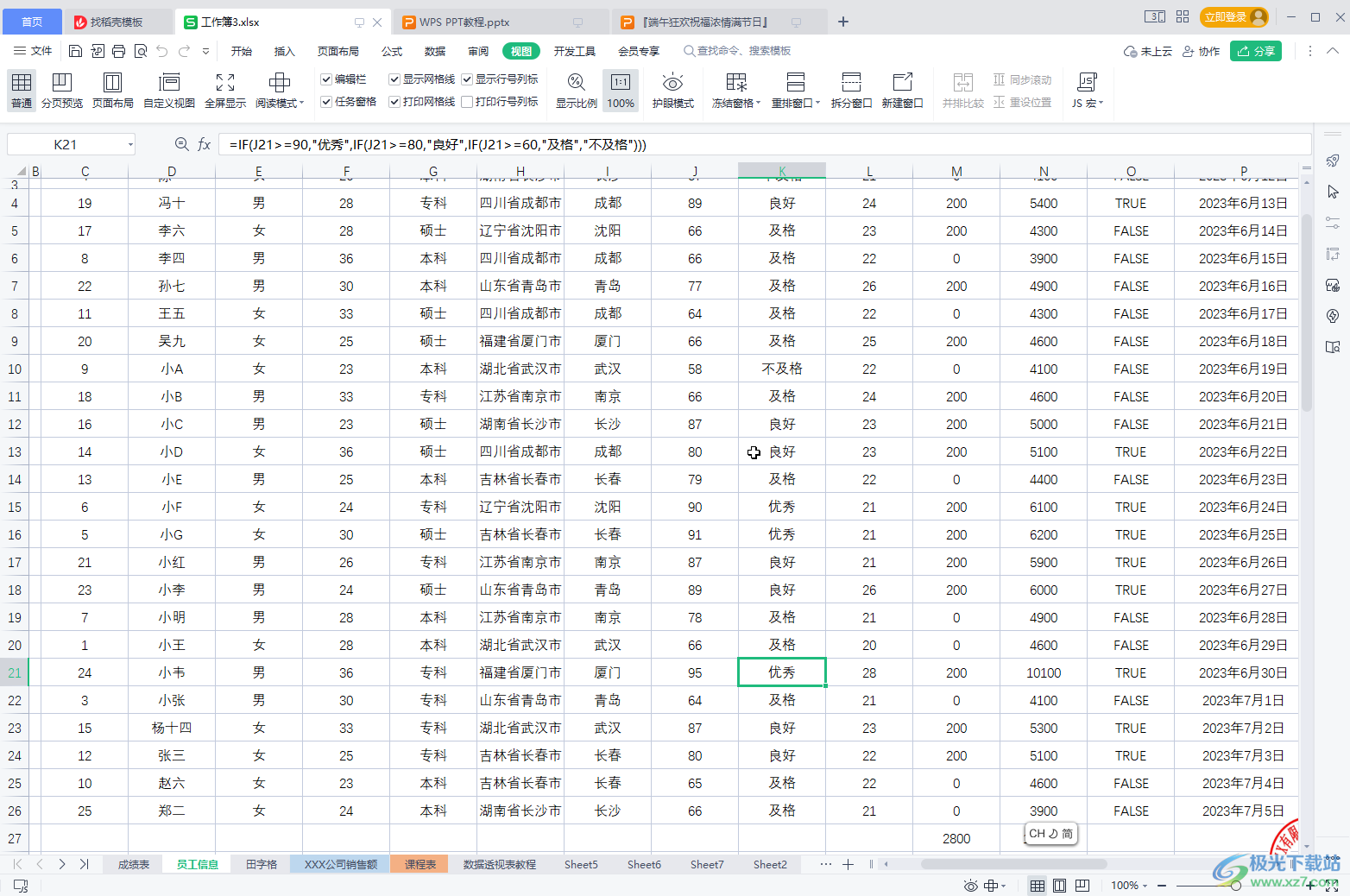
Task: Toggle the 打印网格线 checkbox
Action: (394, 102)
